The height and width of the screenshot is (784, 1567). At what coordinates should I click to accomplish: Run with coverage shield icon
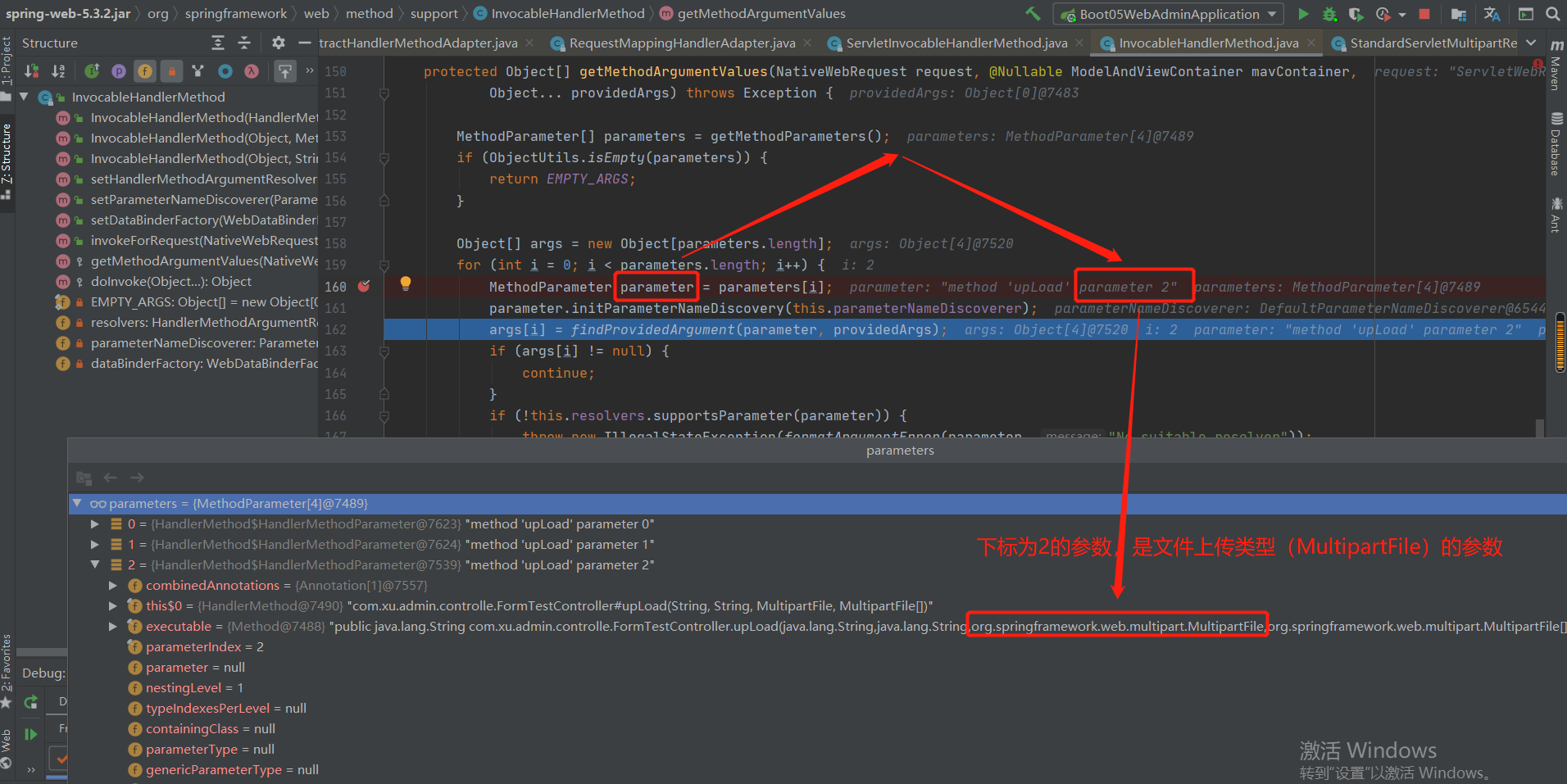coord(1356,14)
